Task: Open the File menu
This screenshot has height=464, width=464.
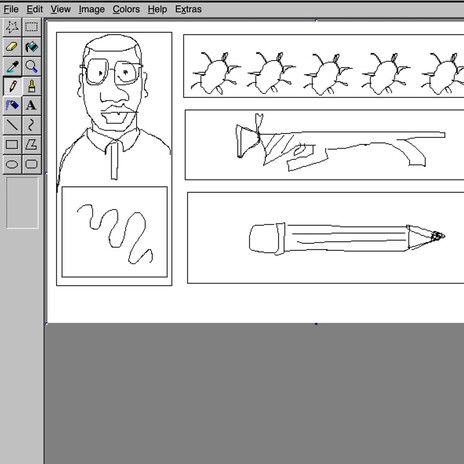Action: [11, 9]
